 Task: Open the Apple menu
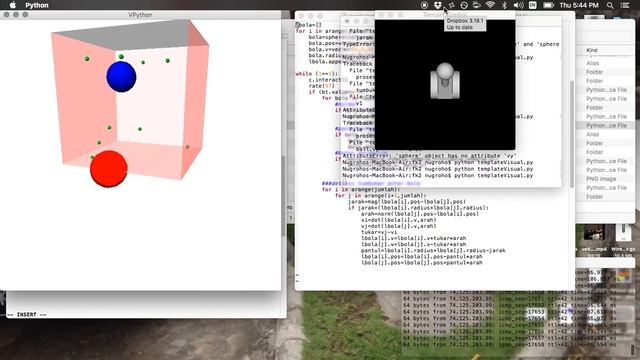(13, 5)
